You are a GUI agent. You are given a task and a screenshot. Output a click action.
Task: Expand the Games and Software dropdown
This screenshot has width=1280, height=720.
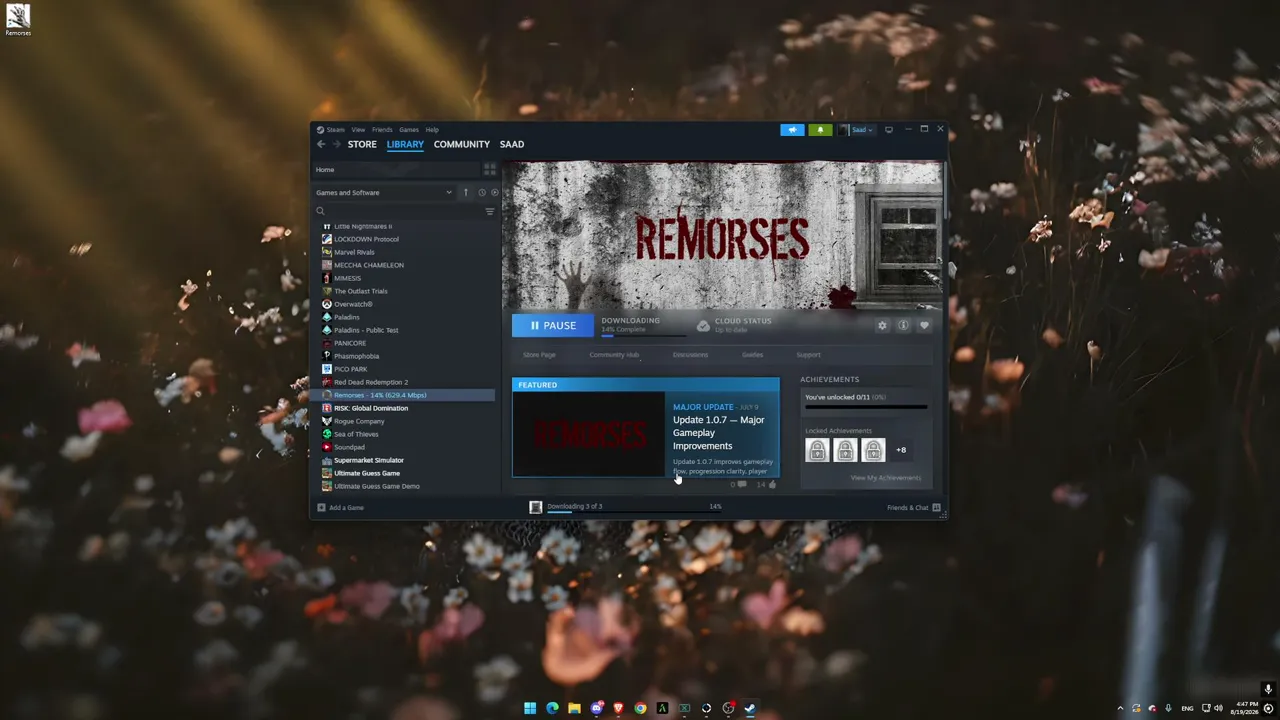coord(384,192)
